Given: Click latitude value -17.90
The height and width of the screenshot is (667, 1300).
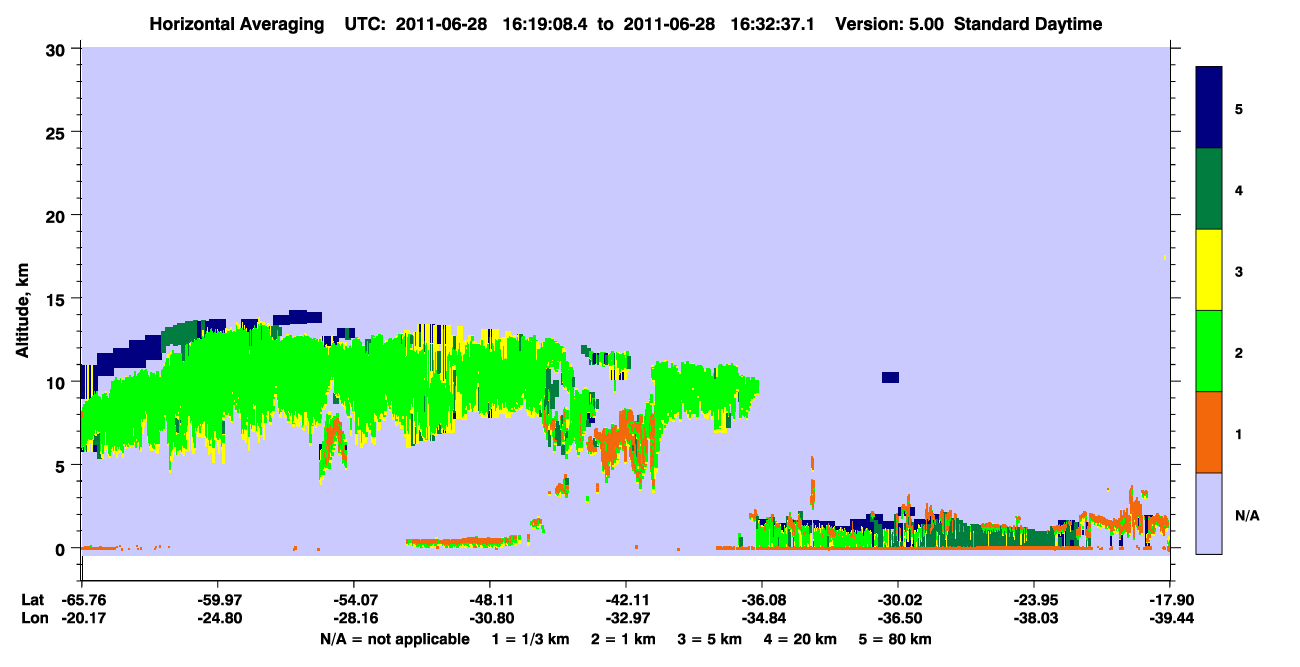Looking at the screenshot, I should 1170,600.
